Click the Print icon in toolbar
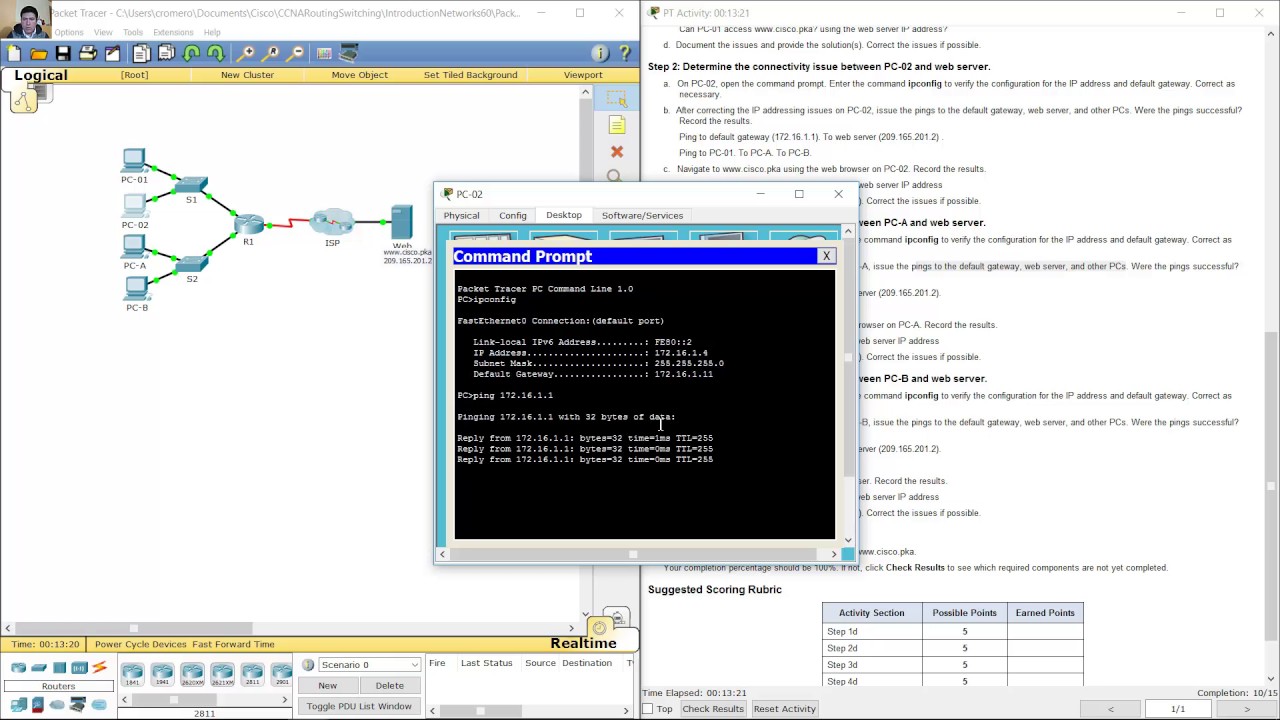The image size is (1280, 720). coord(87,54)
